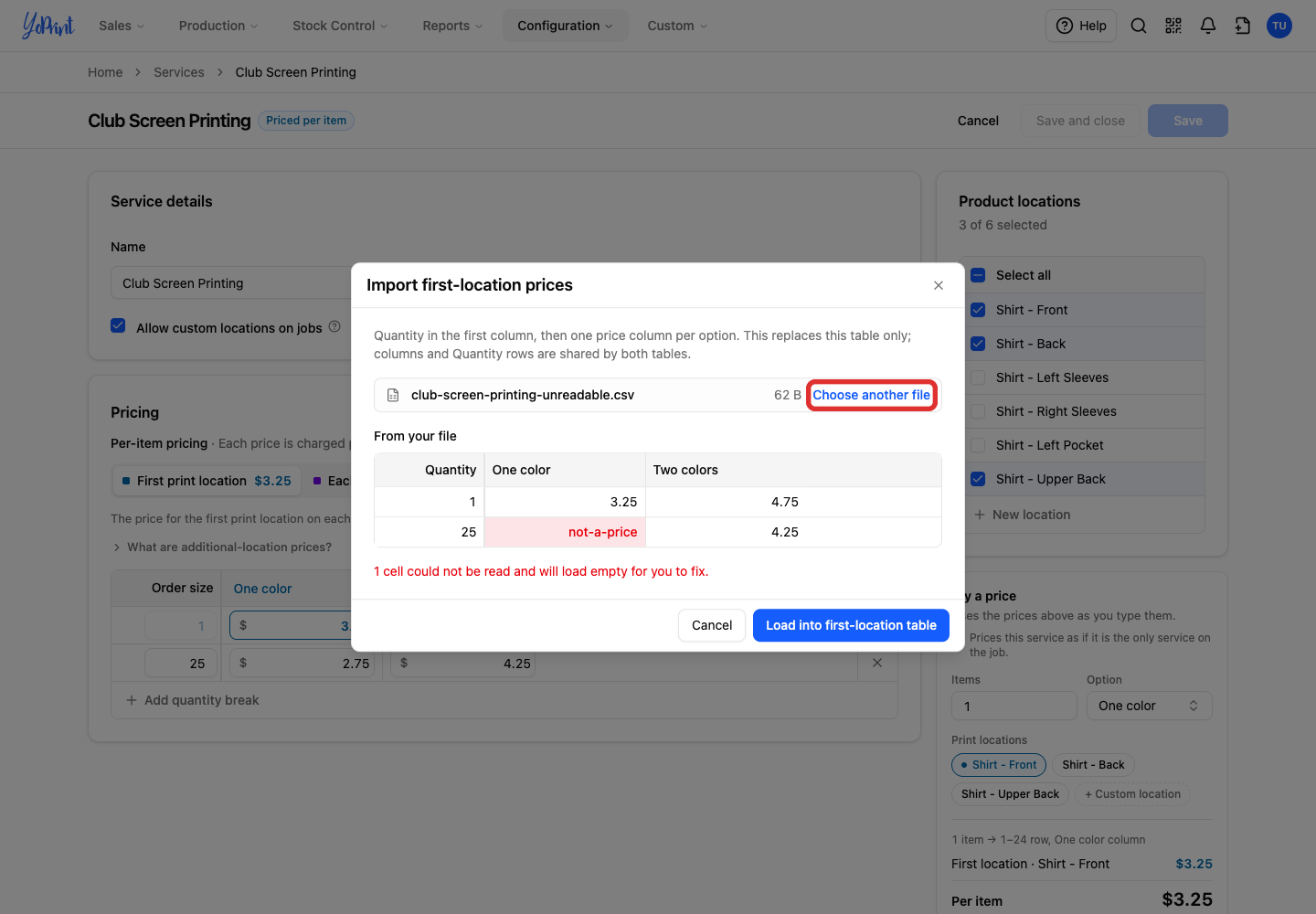1316x914 pixels.
Task: Open the Reports menu
Action: [x=452, y=26]
